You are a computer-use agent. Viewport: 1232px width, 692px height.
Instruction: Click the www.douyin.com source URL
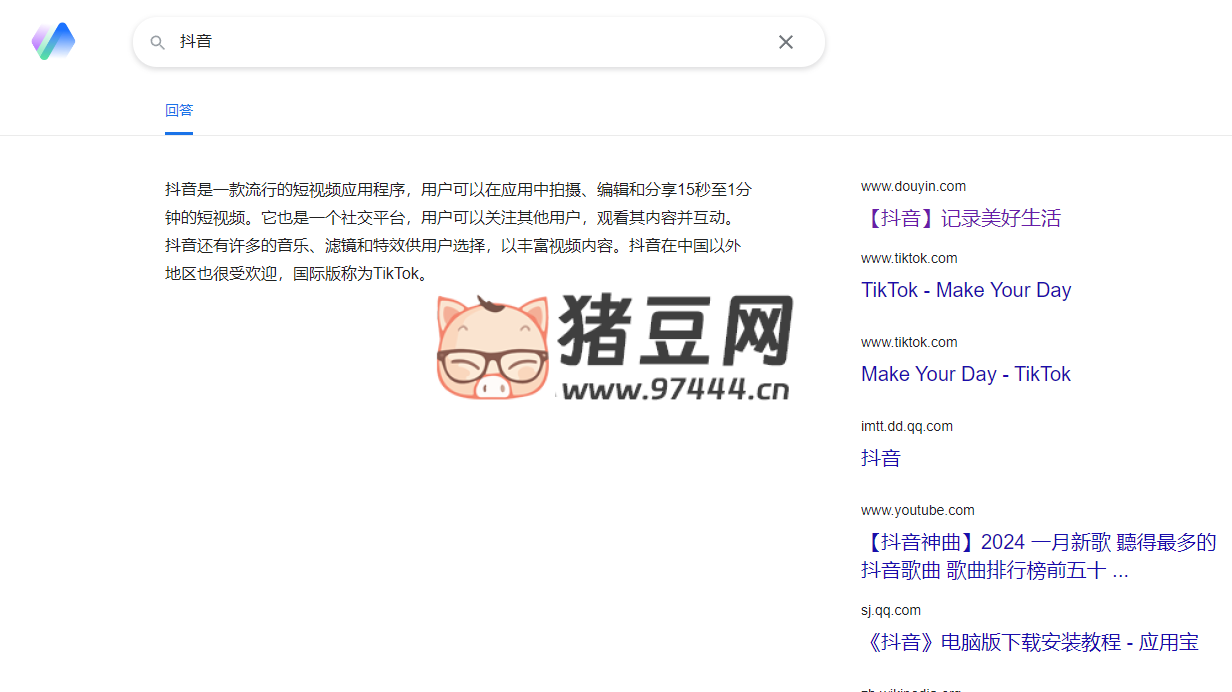[913, 186]
